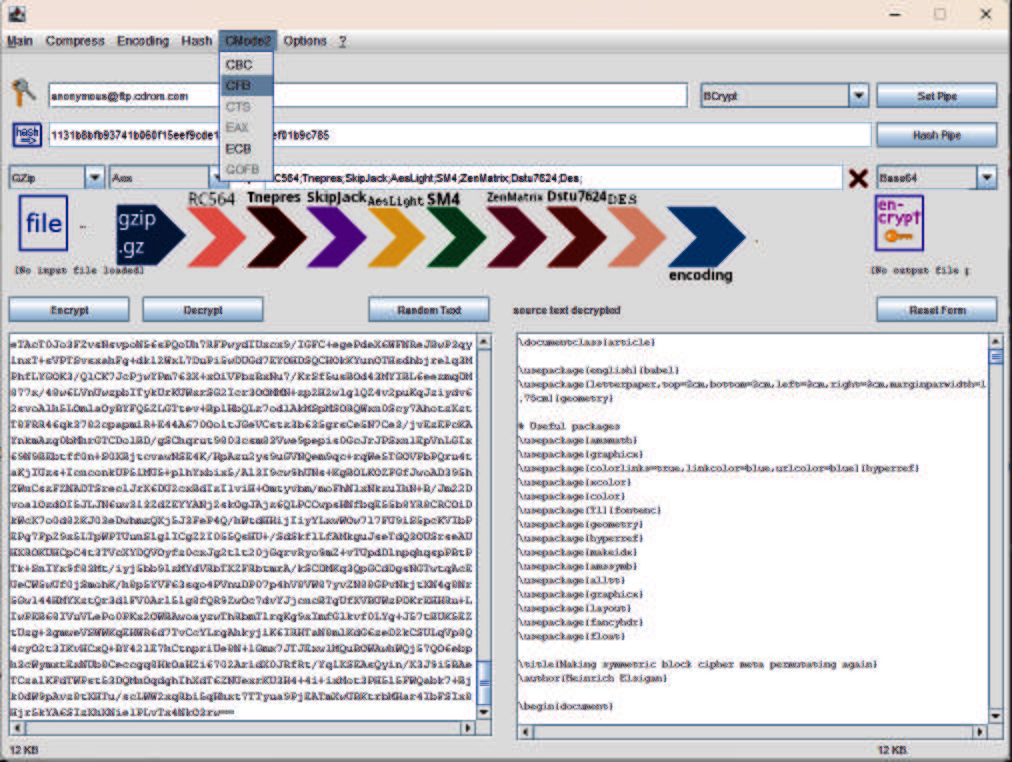The height and width of the screenshot is (762, 1012).
Task: Open the Compress menu
Action: [75, 41]
